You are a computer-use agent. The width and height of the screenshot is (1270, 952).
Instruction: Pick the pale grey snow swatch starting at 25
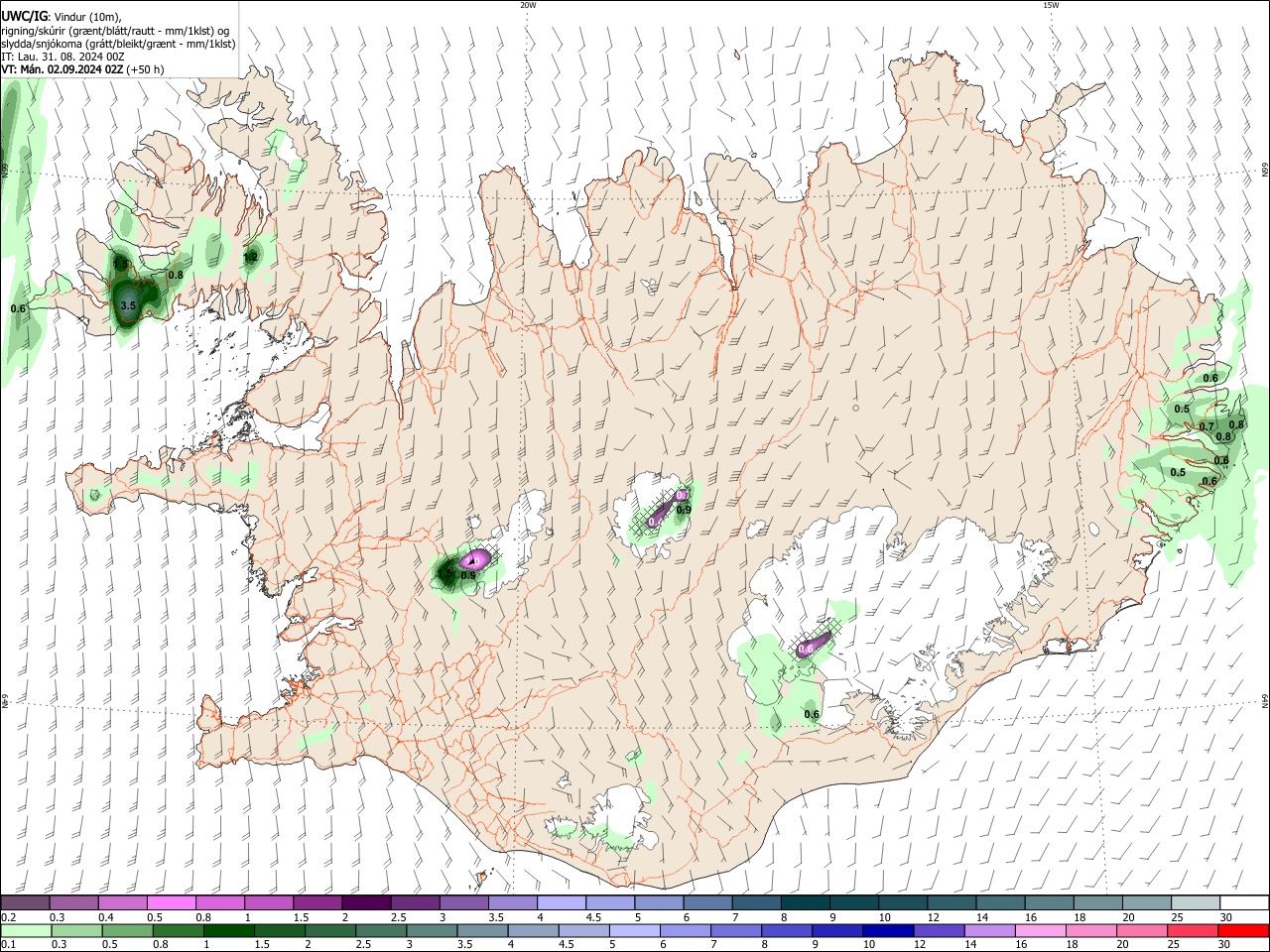point(1197,903)
